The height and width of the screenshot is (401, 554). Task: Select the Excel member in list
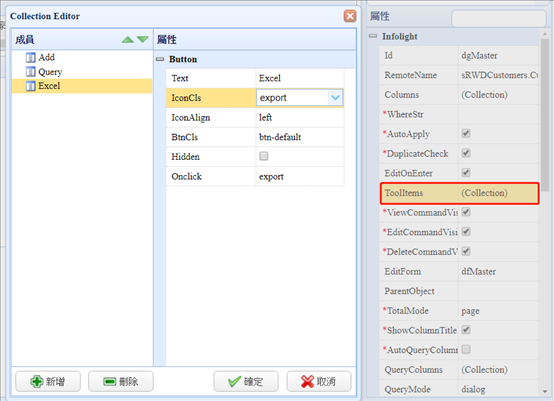coord(82,86)
